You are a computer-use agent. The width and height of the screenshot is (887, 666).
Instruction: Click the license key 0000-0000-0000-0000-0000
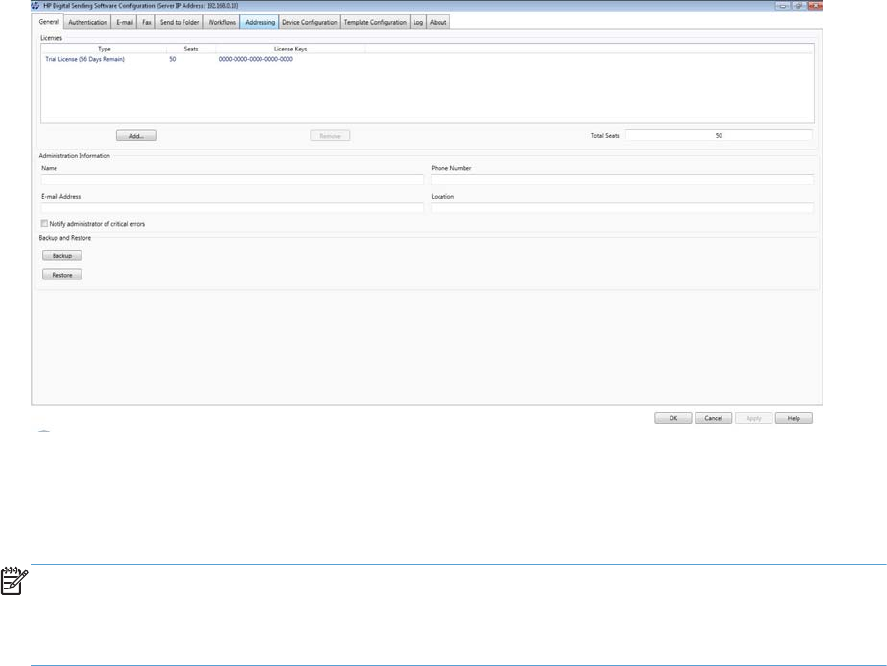pyautogui.click(x=256, y=59)
